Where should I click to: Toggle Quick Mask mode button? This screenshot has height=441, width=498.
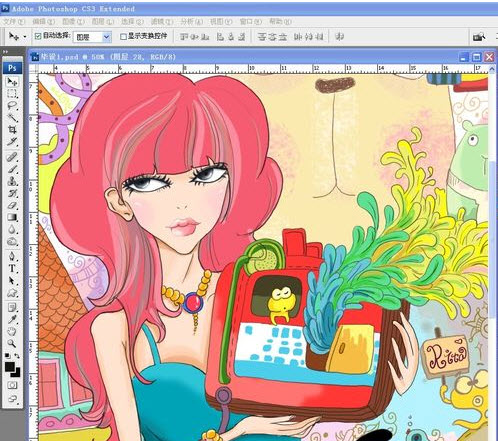point(12,385)
